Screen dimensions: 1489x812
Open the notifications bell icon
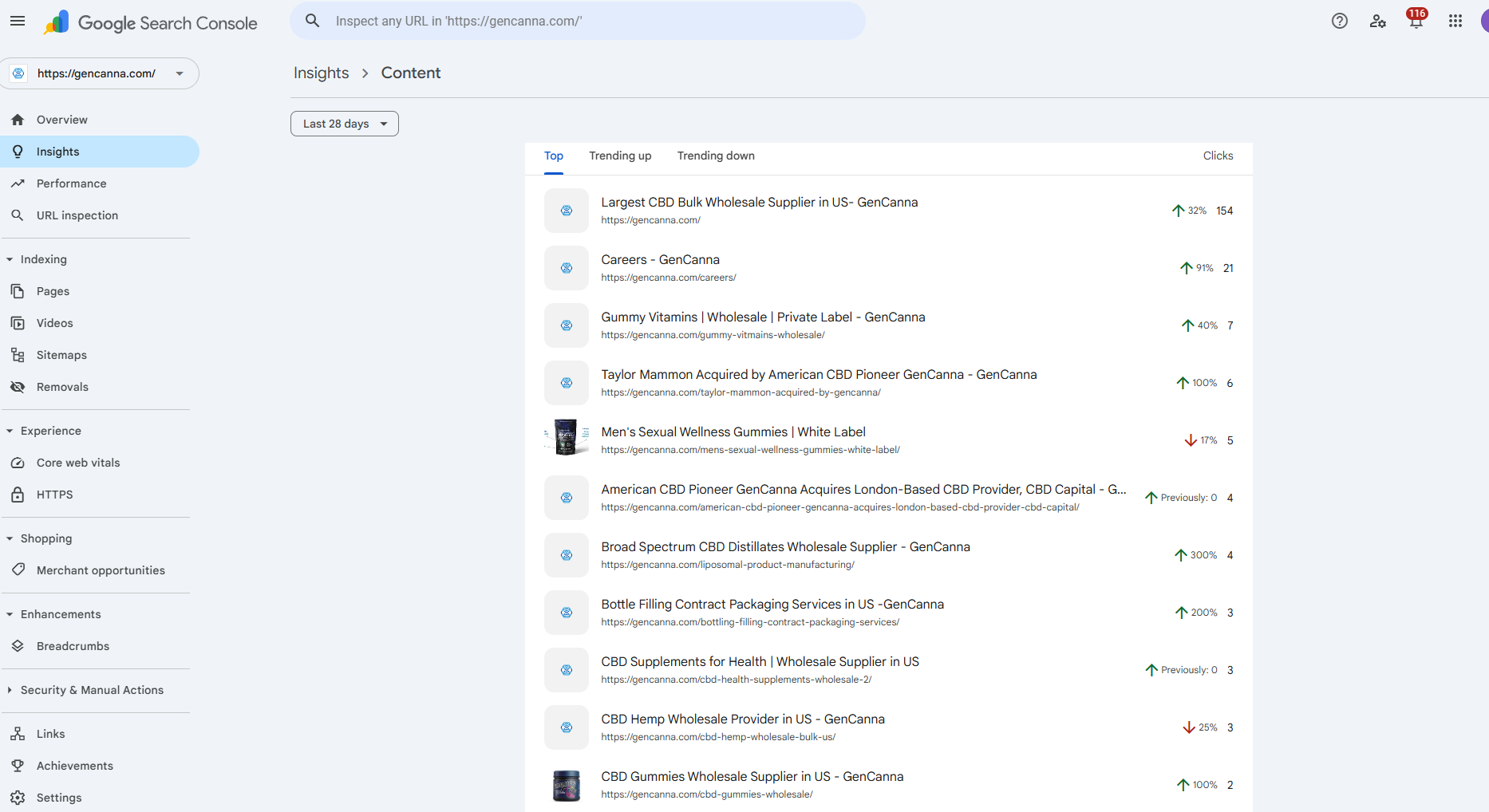(x=1416, y=22)
